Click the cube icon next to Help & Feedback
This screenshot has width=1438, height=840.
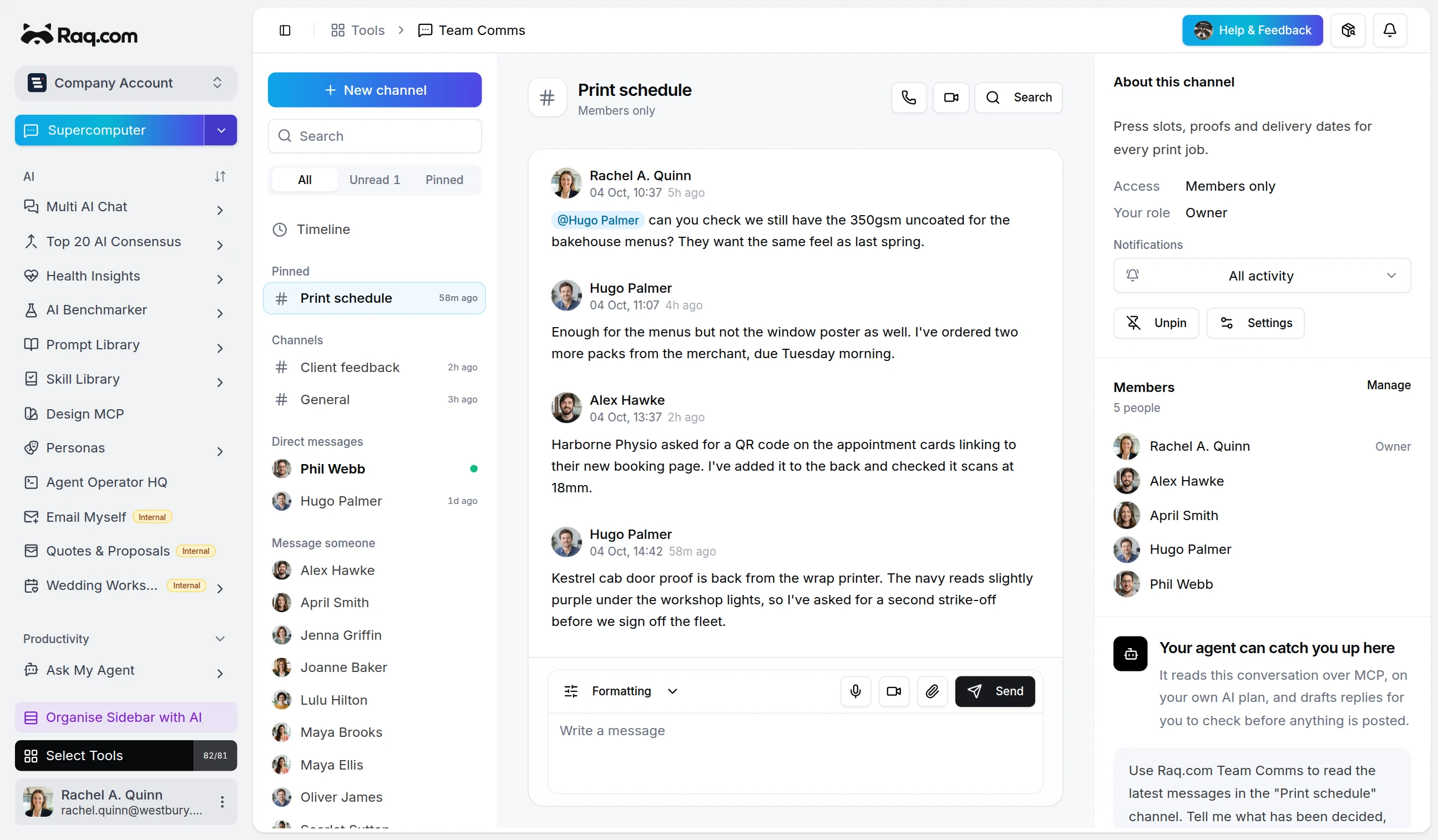point(1348,30)
